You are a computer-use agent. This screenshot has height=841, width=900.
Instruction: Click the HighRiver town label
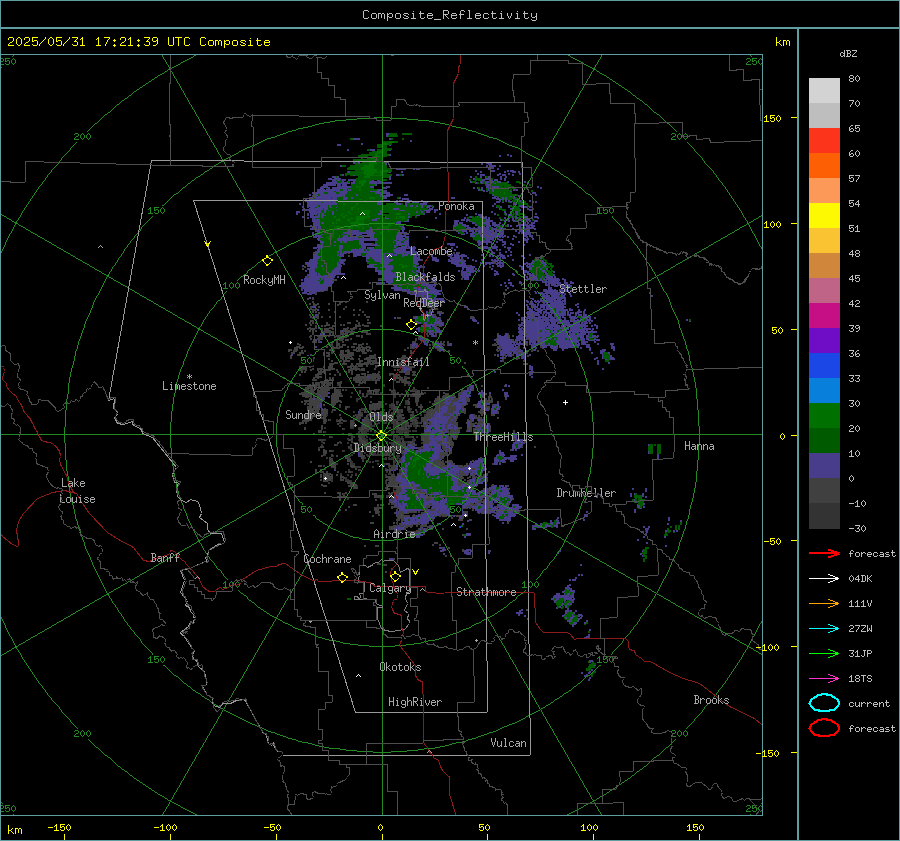coord(415,702)
